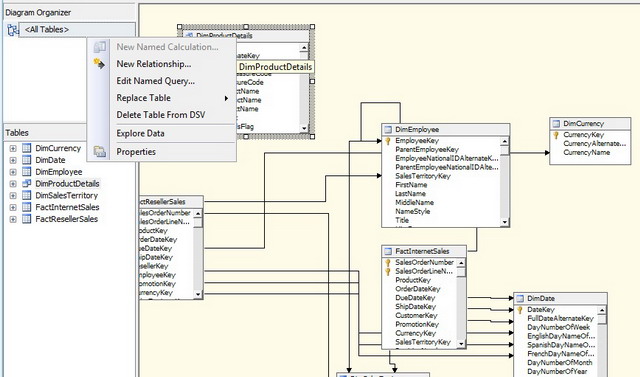Click the table icon in the DimCurrency diagram header

[556, 123]
